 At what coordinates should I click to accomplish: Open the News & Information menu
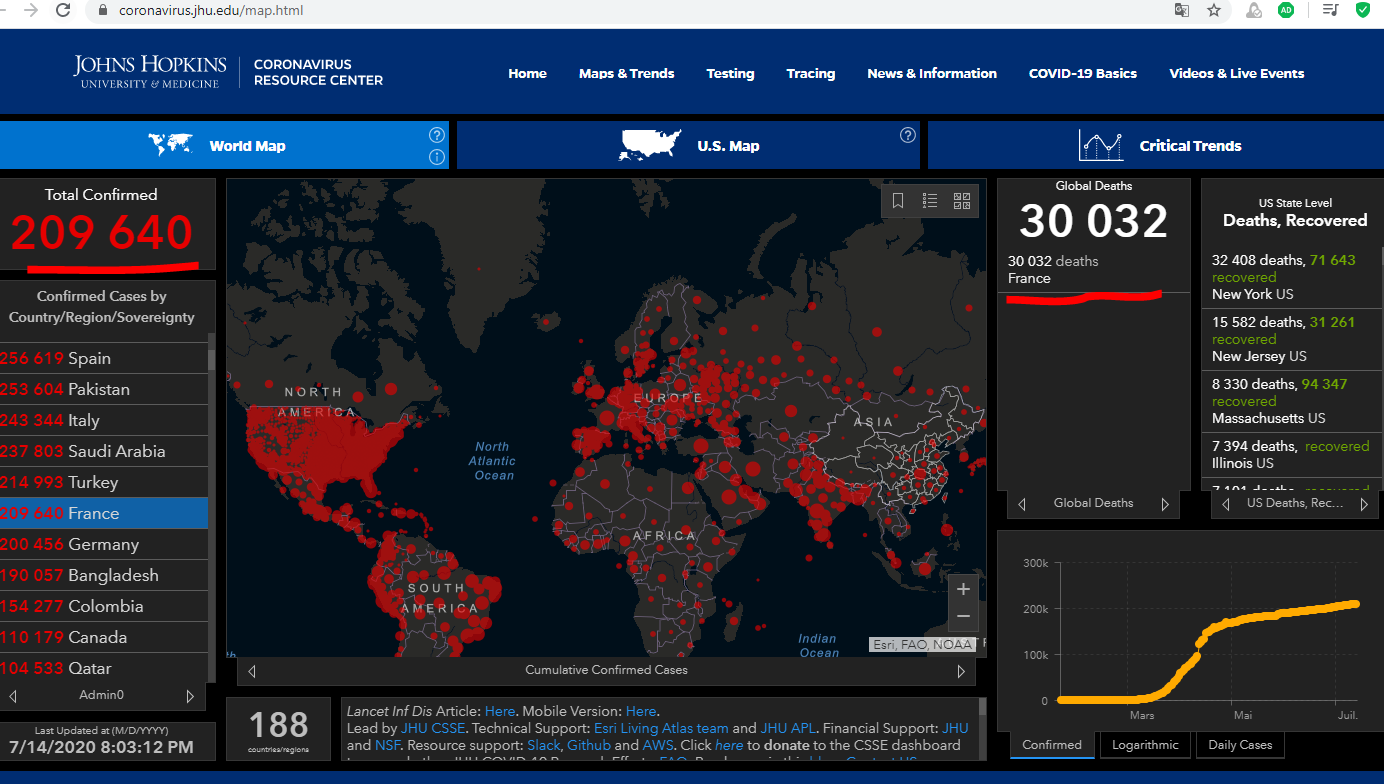click(x=932, y=73)
